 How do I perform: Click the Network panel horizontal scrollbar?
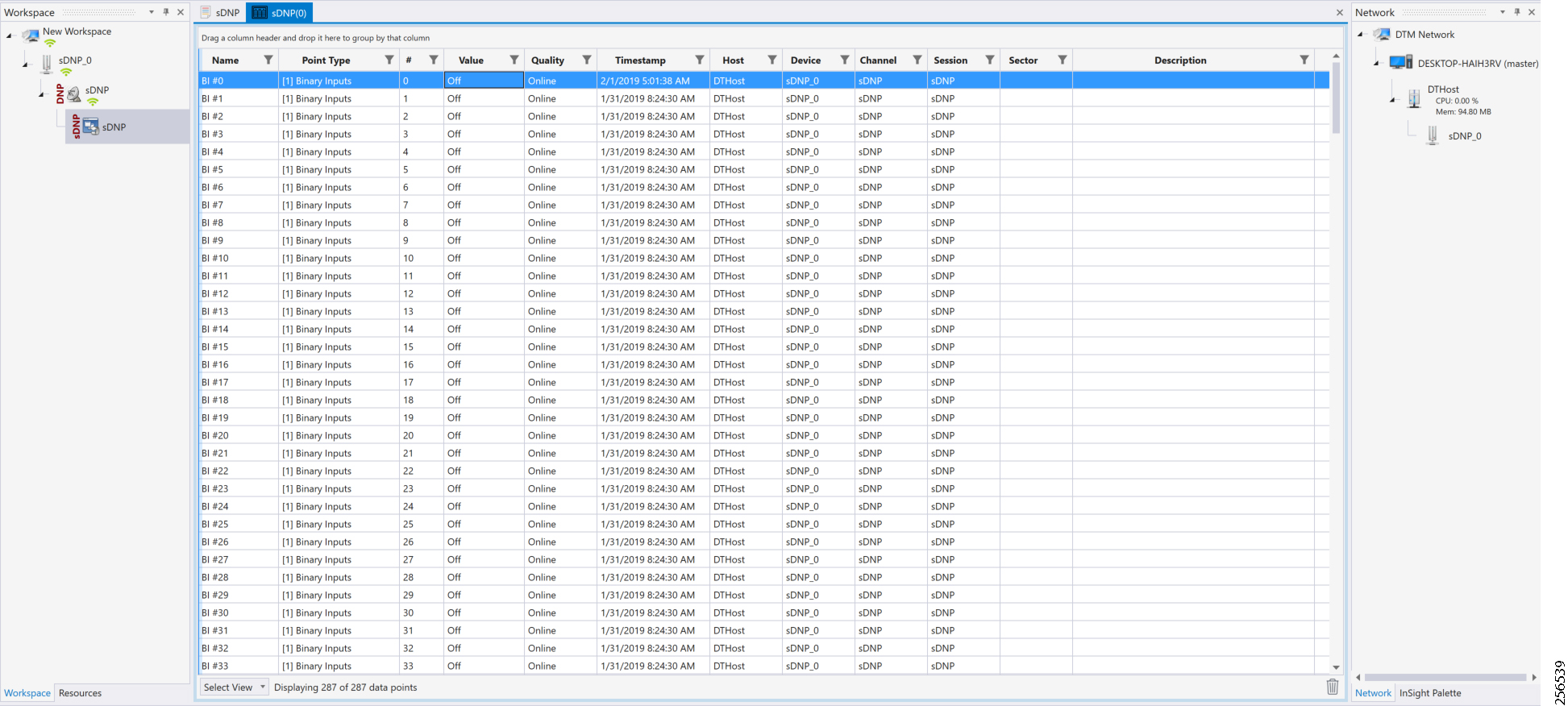coord(1445,677)
